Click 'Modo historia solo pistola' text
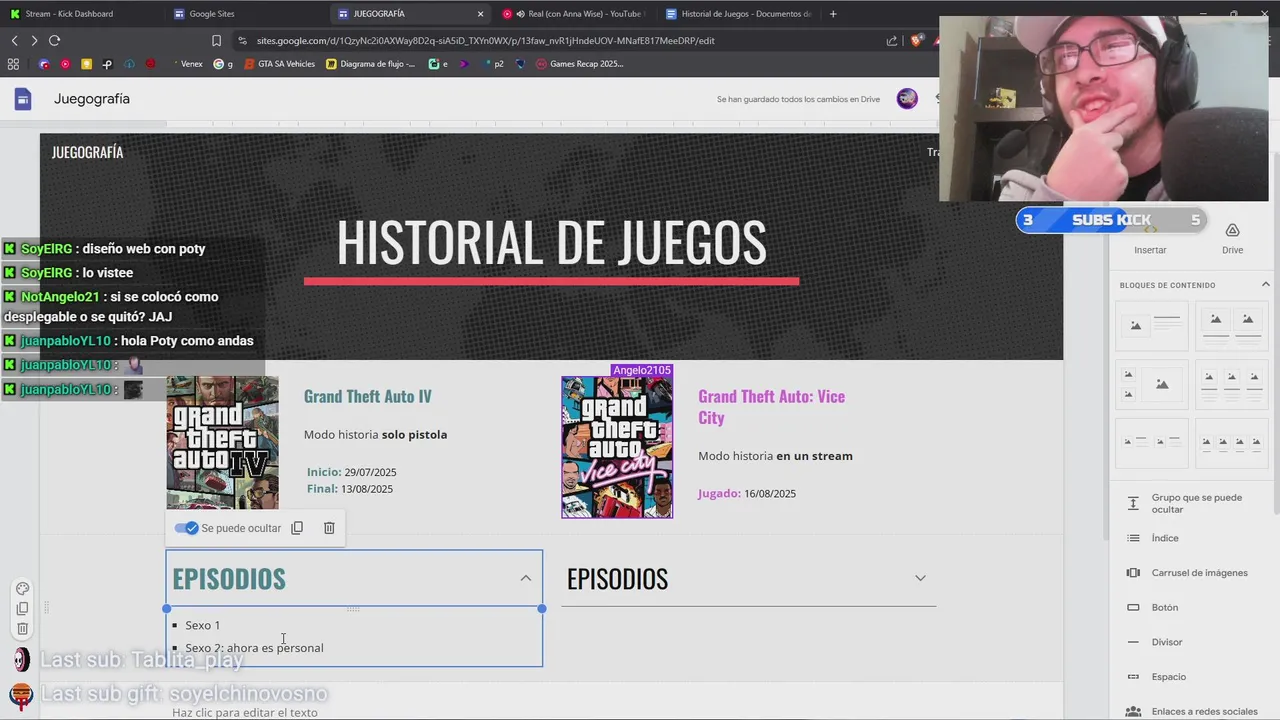 (x=375, y=435)
